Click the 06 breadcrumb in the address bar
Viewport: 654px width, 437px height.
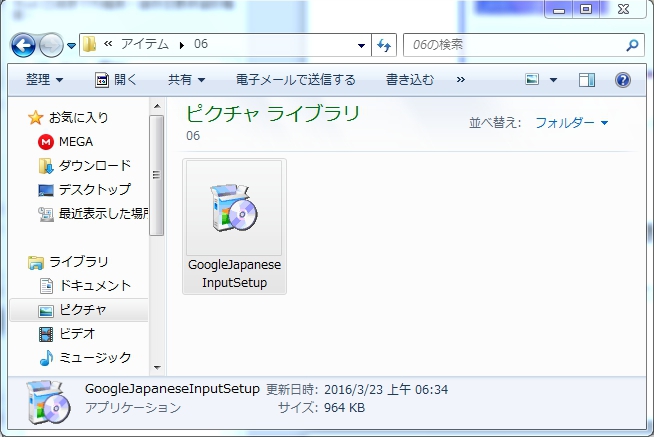click(201, 44)
